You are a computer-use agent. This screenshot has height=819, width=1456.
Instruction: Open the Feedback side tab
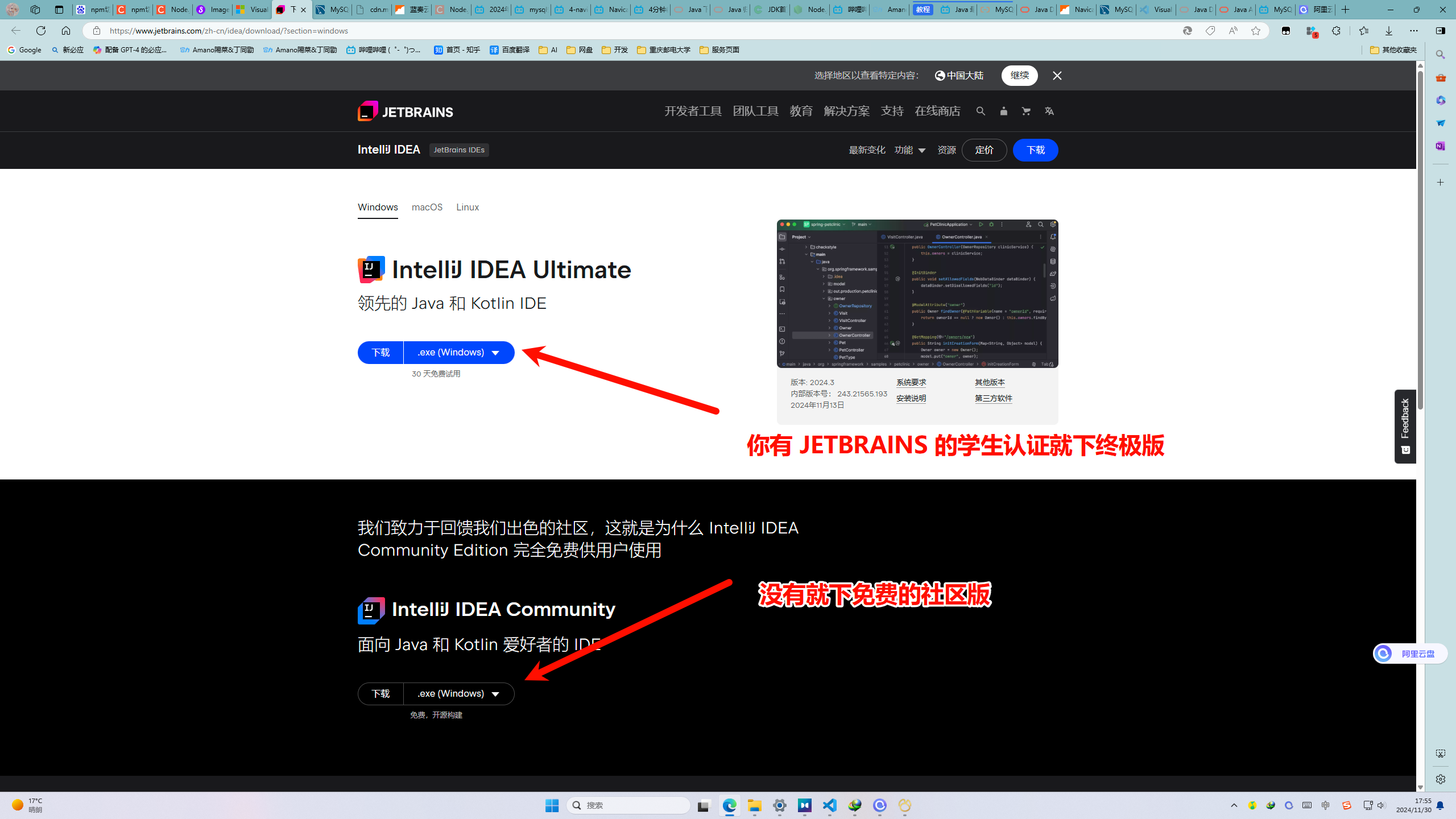(1405, 427)
